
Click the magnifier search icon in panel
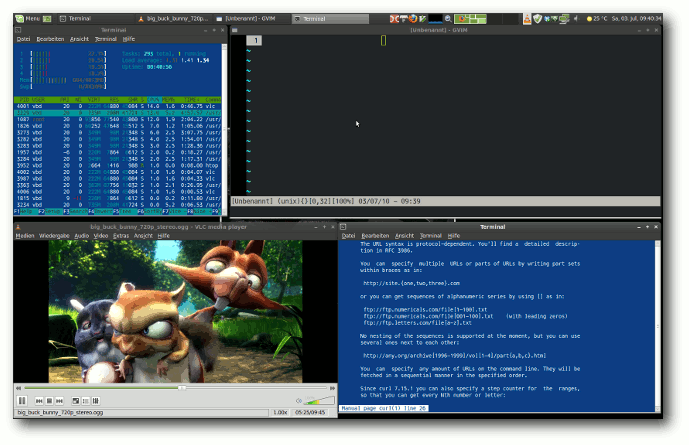point(448,18)
